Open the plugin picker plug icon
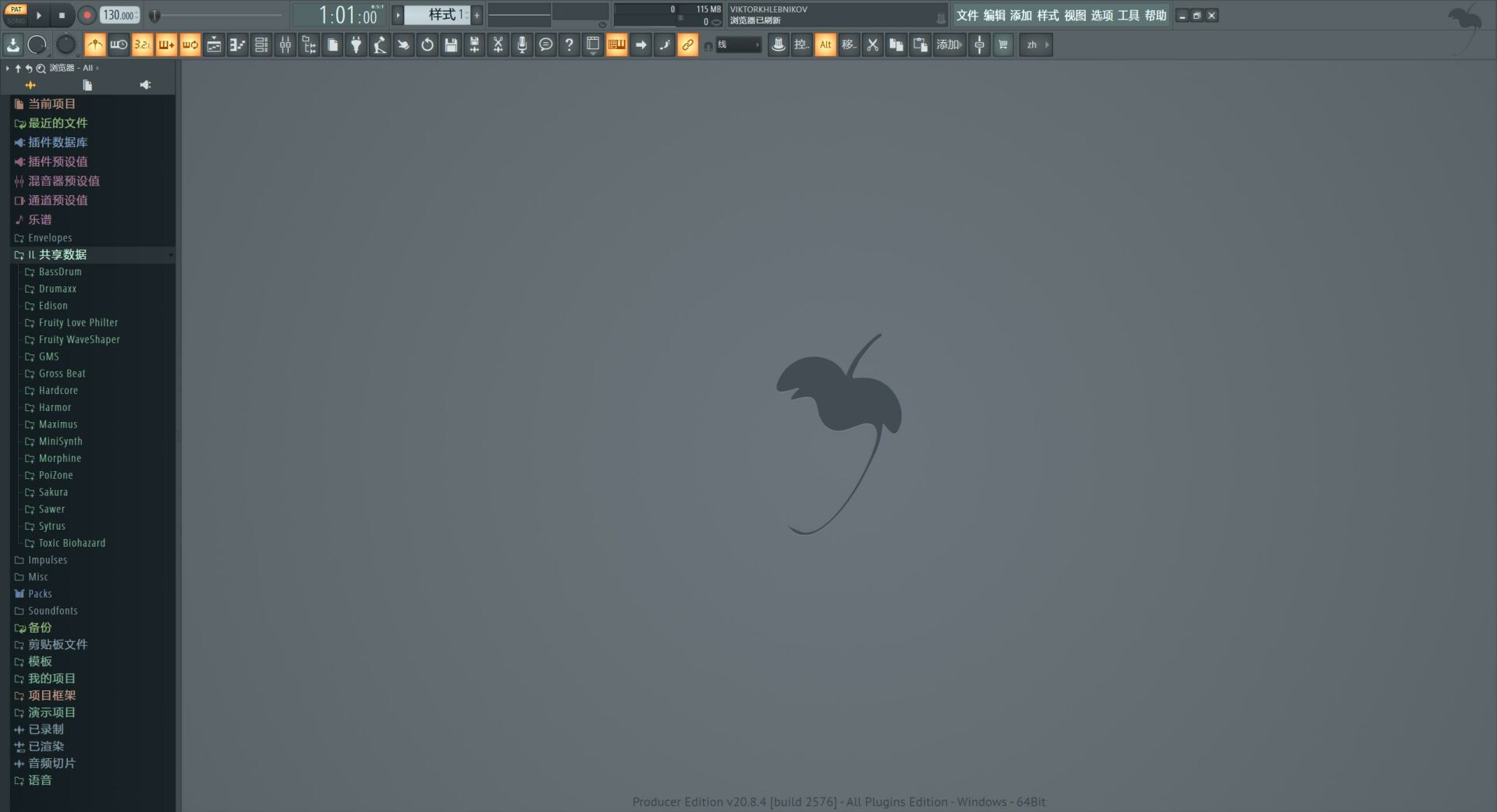This screenshot has width=1497, height=812. (x=356, y=45)
